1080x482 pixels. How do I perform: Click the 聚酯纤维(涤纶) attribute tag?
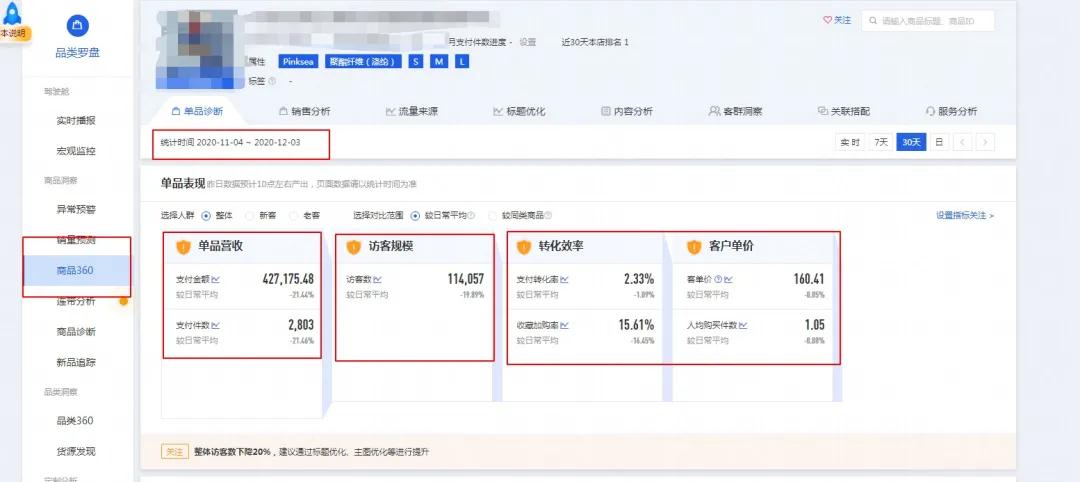pos(363,61)
